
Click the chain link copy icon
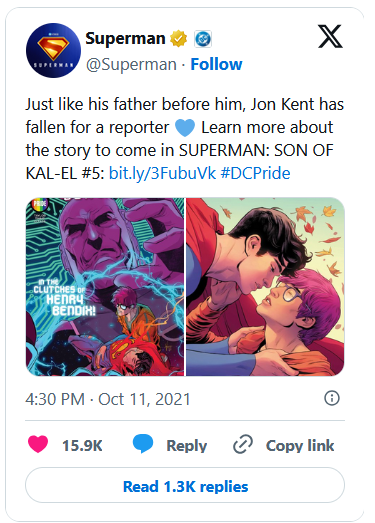[243, 444]
